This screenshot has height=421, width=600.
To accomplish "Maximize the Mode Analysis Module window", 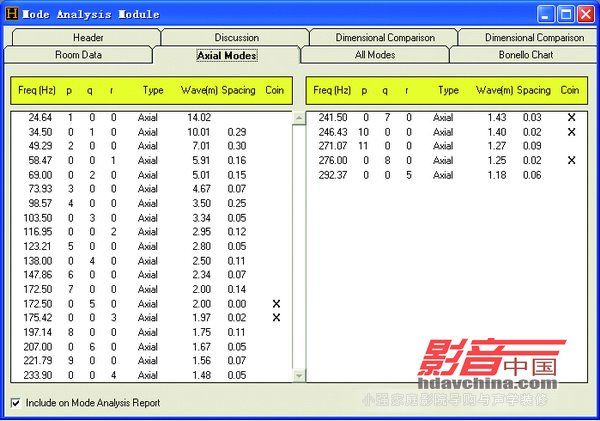I will [566, 15].
